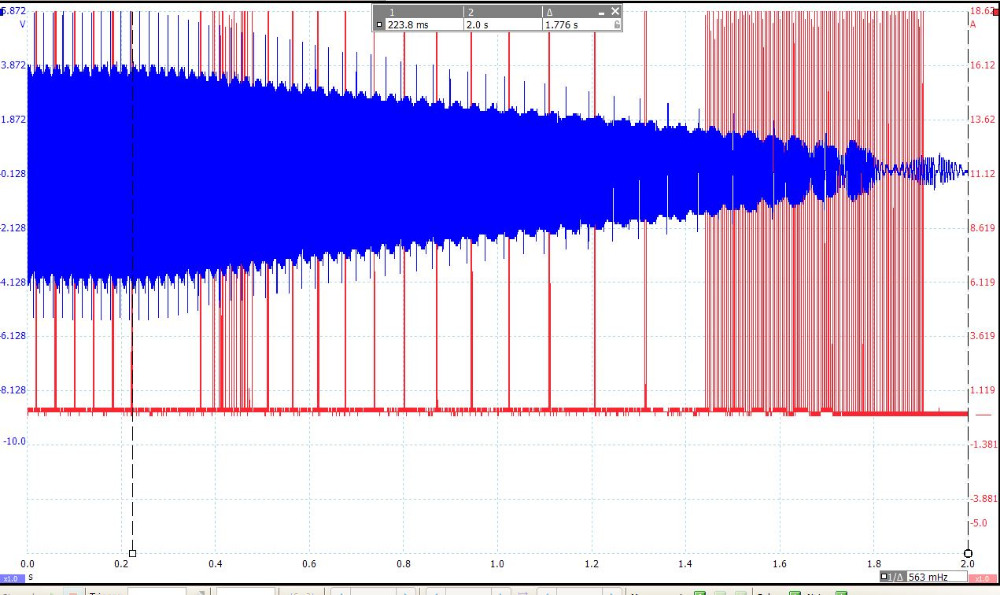Click the red A axis unit label

point(972,23)
